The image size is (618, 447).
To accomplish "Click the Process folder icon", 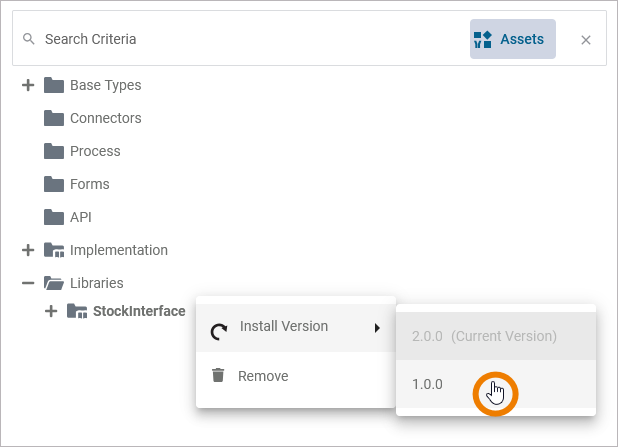I will coord(54,152).
